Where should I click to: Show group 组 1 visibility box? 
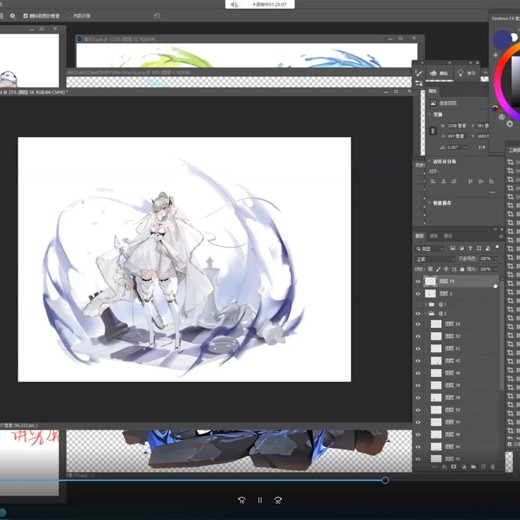point(418,304)
